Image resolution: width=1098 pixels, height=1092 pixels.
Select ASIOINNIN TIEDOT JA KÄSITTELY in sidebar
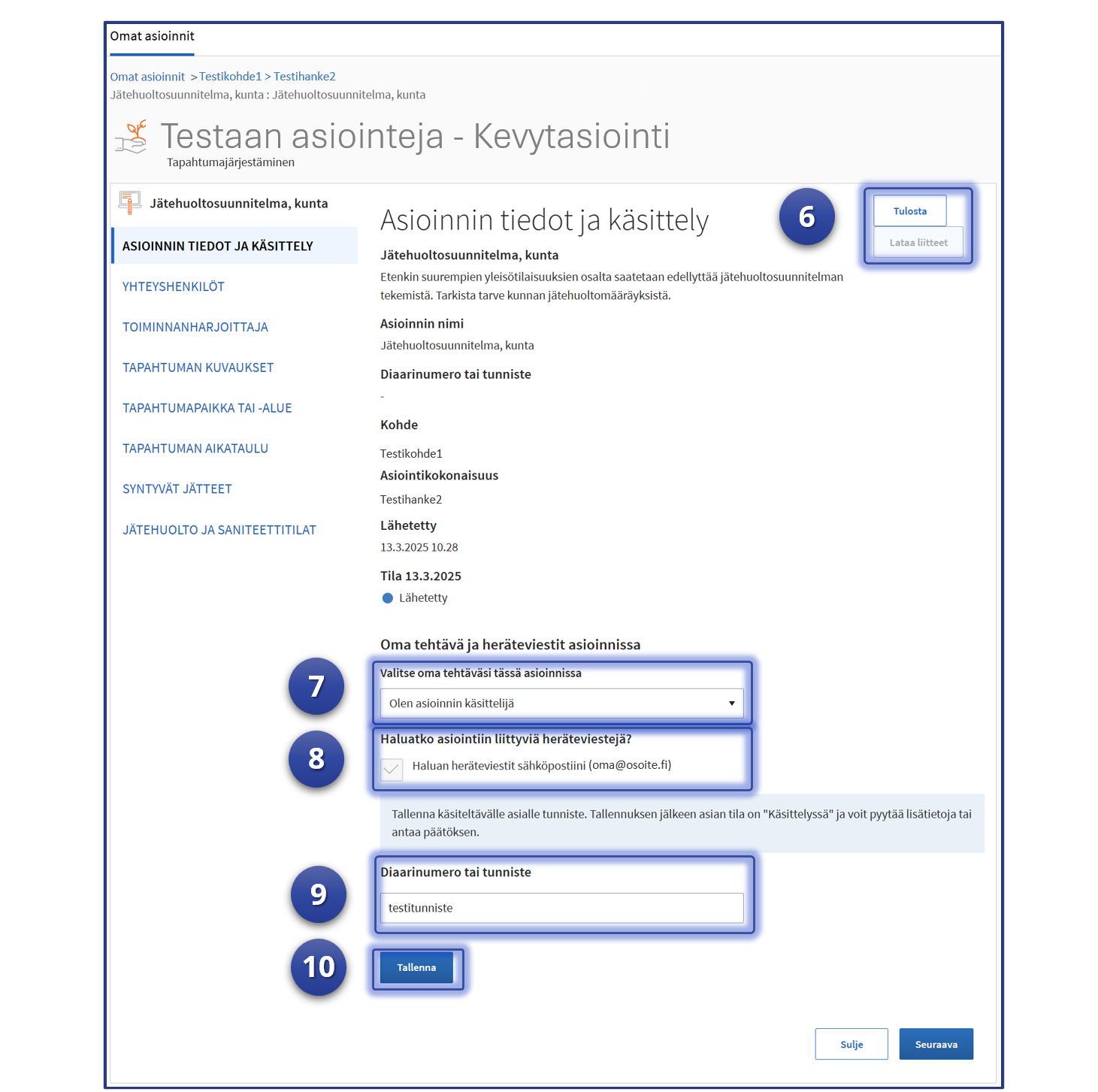click(x=217, y=247)
